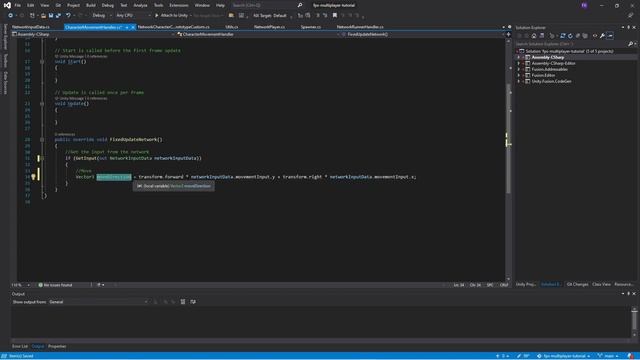Click Solution Explorer Home icon
Viewport: 640px width, 360px height.
[534, 36]
